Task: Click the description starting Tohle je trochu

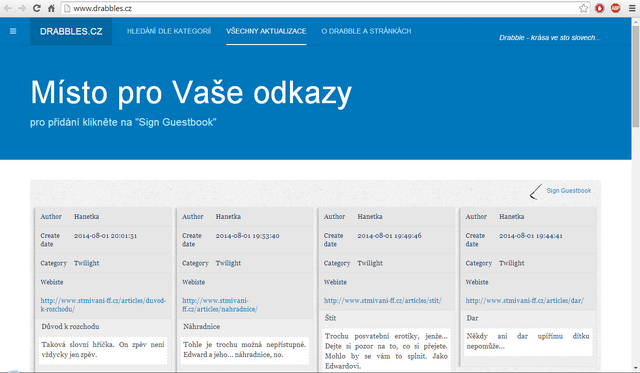Action: [244, 350]
